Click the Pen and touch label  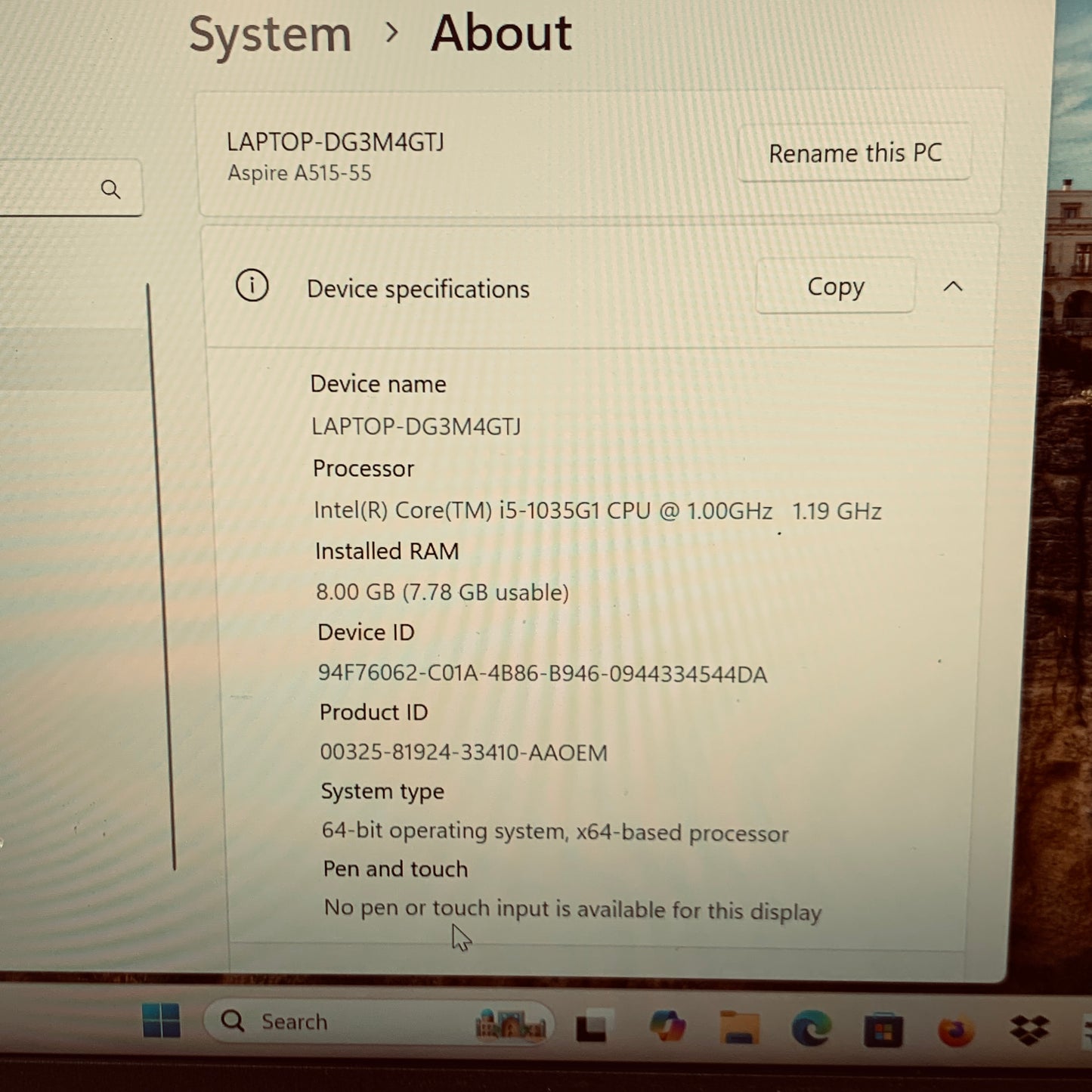(x=395, y=869)
